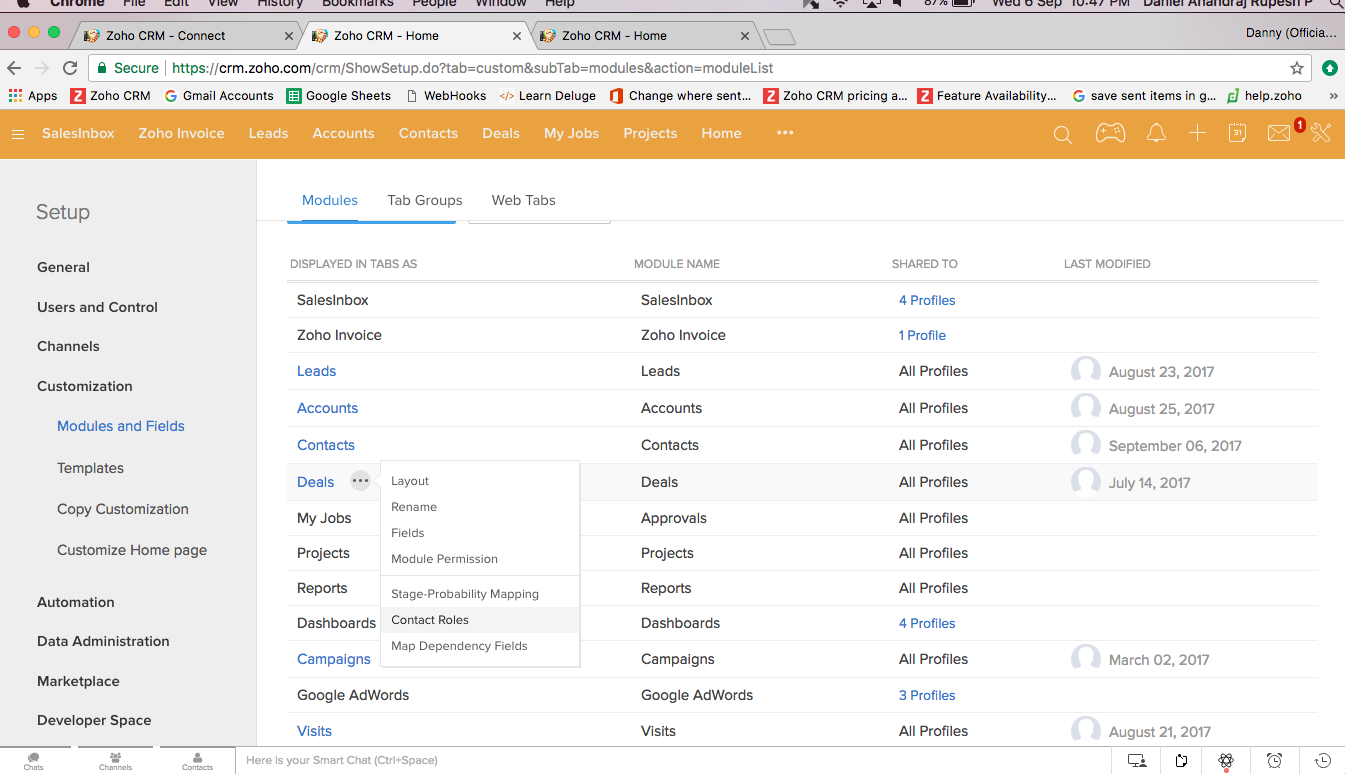Open the Learn Deluge bookmark
Viewport: 1345px width, 774px height.
[x=547, y=96]
